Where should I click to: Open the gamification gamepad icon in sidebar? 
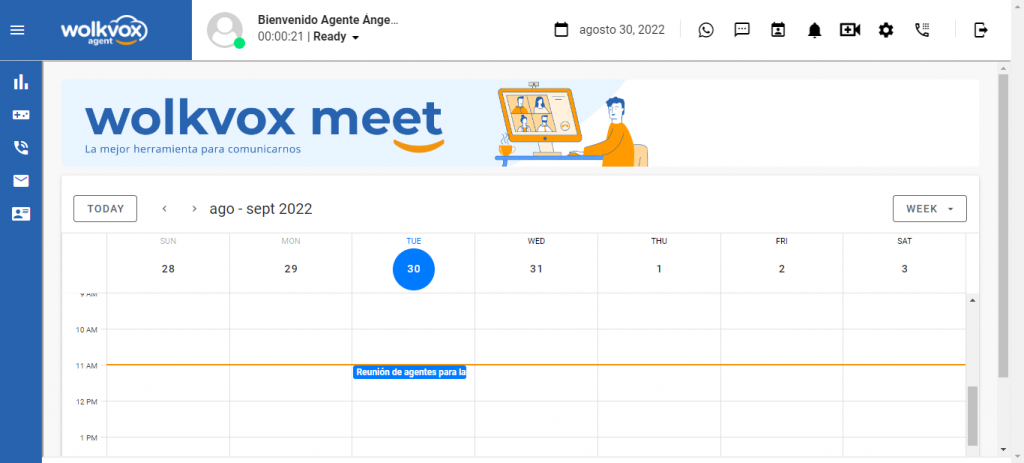coord(21,115)
